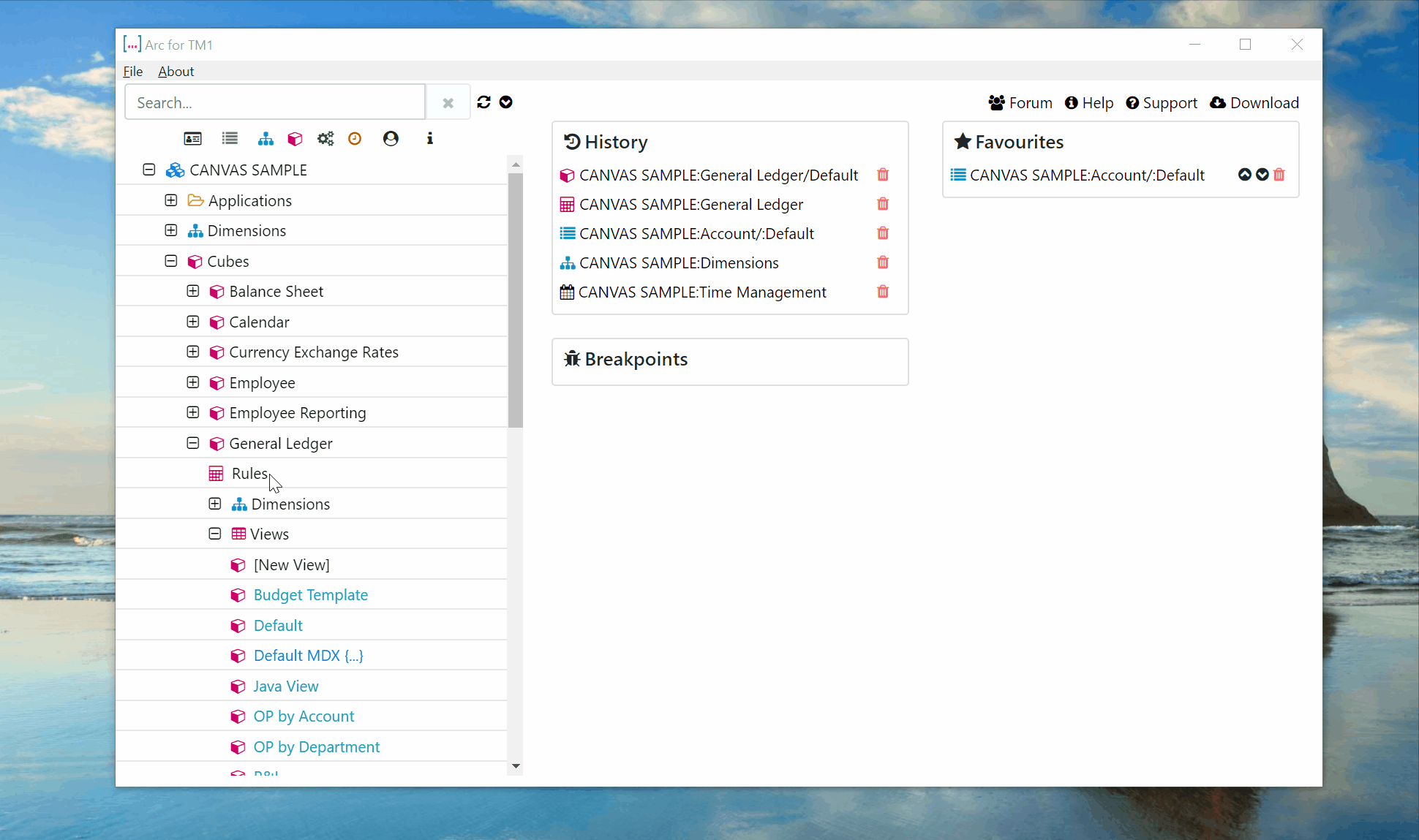The height and width of the screenshot is (840, 1419).
Task: Expand Dimensions under General Ledger
Action: (215, 504)
